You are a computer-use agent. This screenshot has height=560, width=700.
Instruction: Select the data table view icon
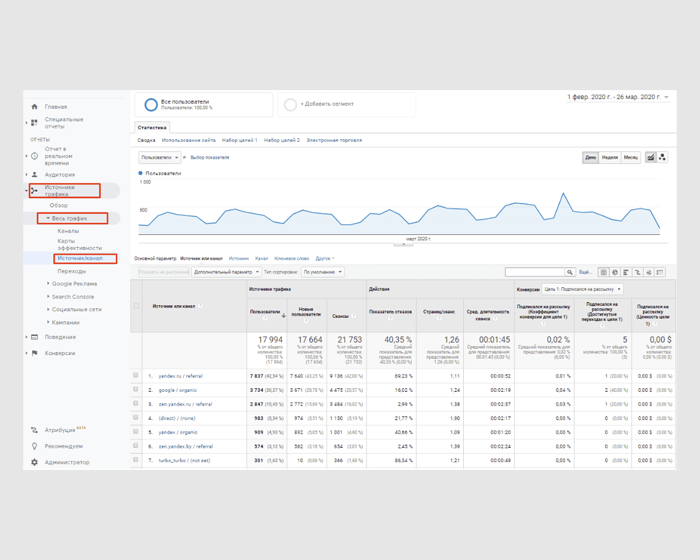(604, 272)
